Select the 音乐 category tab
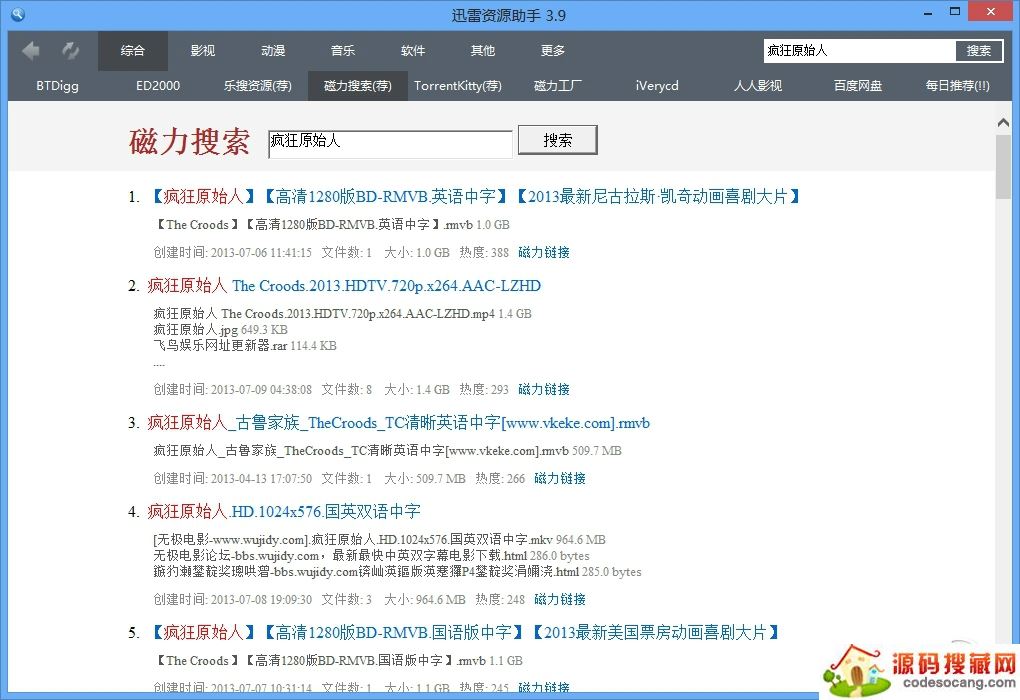Screen dimensions: 1020x700 coord(343,51)
